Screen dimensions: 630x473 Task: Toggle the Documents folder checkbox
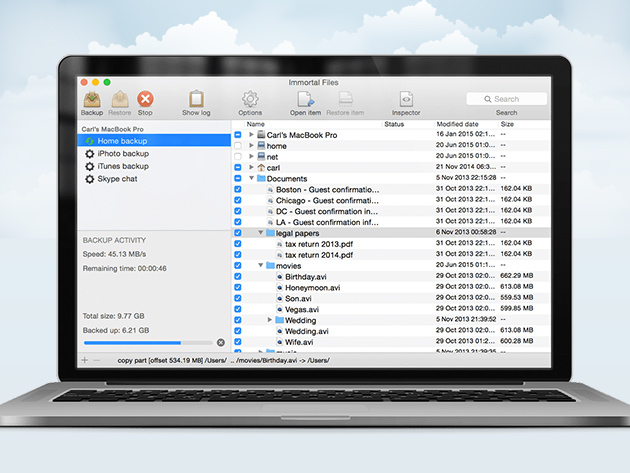(238, 178)
